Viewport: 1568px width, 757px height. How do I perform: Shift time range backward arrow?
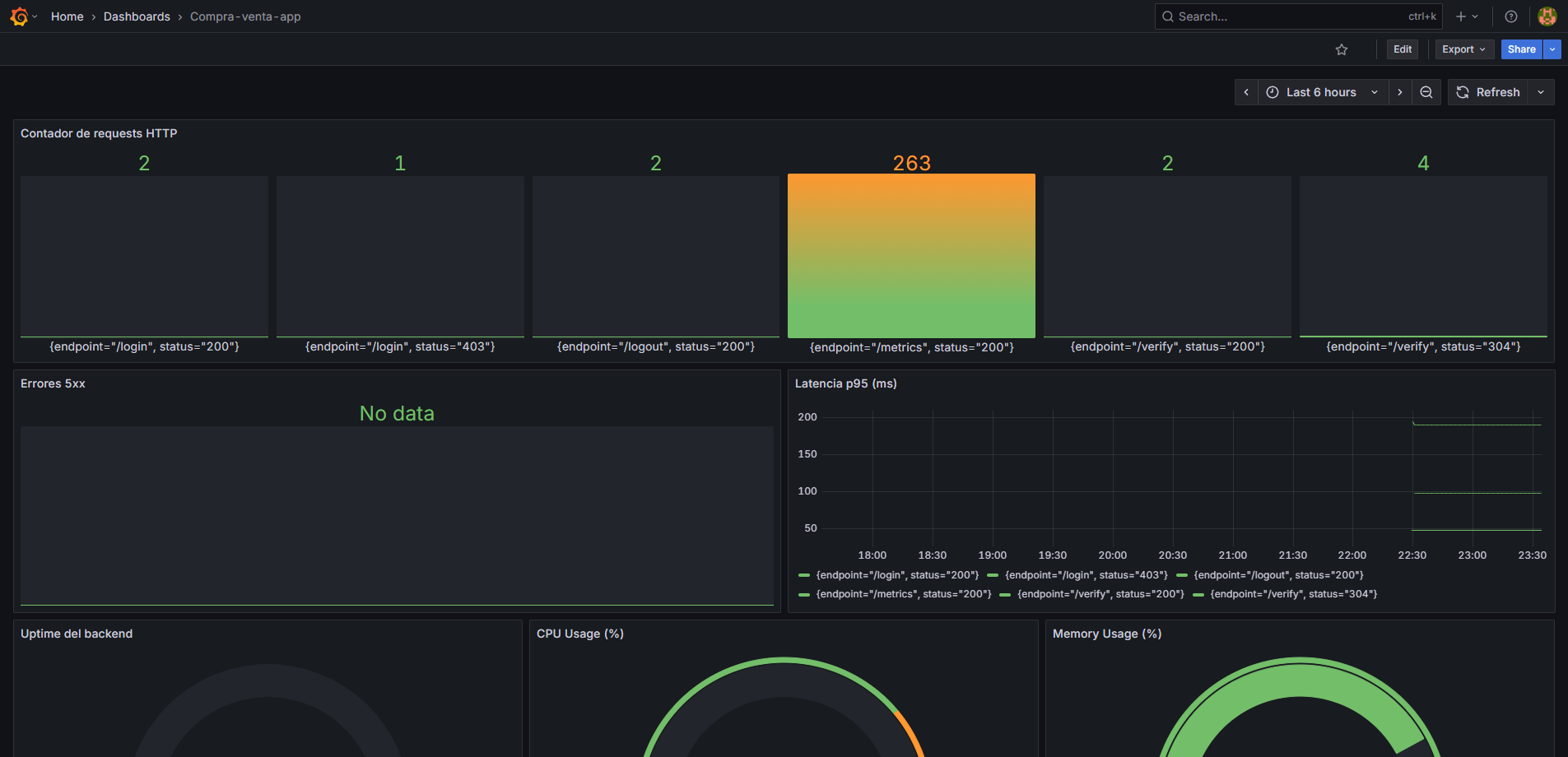point(1246,92)
